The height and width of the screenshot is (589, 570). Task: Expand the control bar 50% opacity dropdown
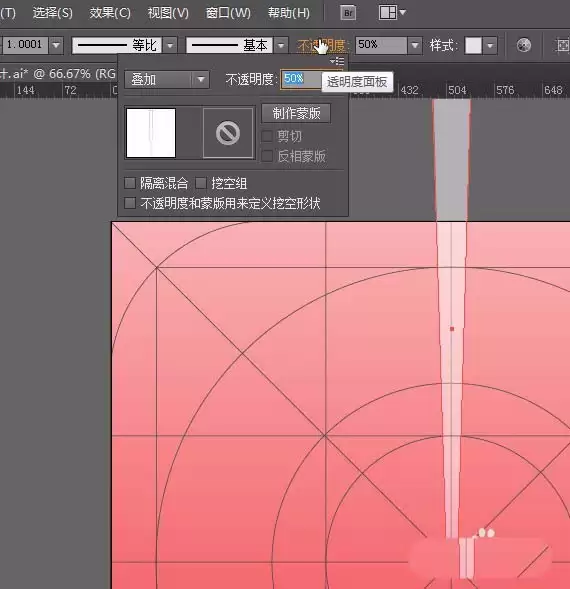click(x=415, y=45)
